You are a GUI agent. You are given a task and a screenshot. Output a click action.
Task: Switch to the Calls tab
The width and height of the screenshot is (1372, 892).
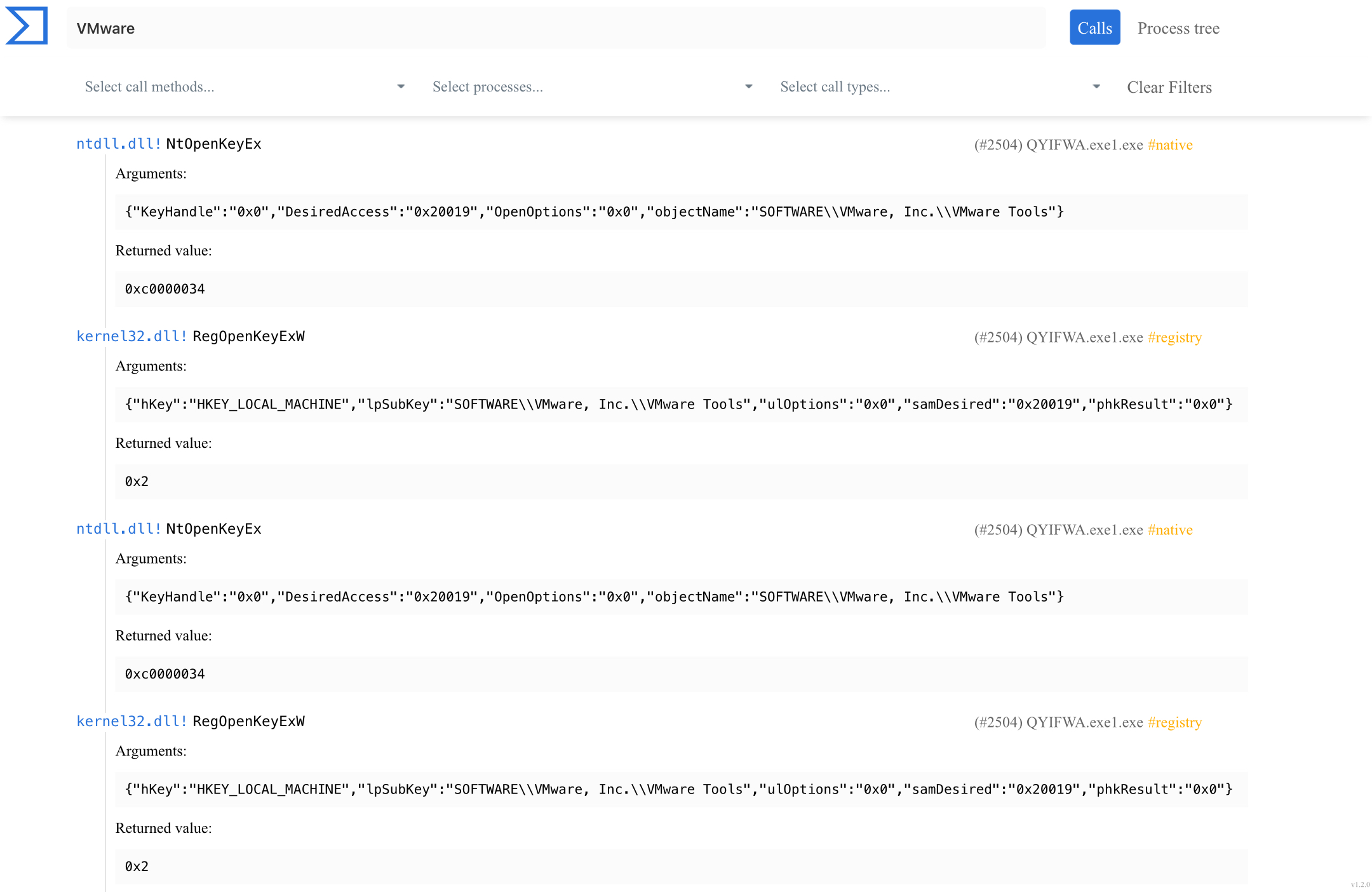(x=1094, y=28)
